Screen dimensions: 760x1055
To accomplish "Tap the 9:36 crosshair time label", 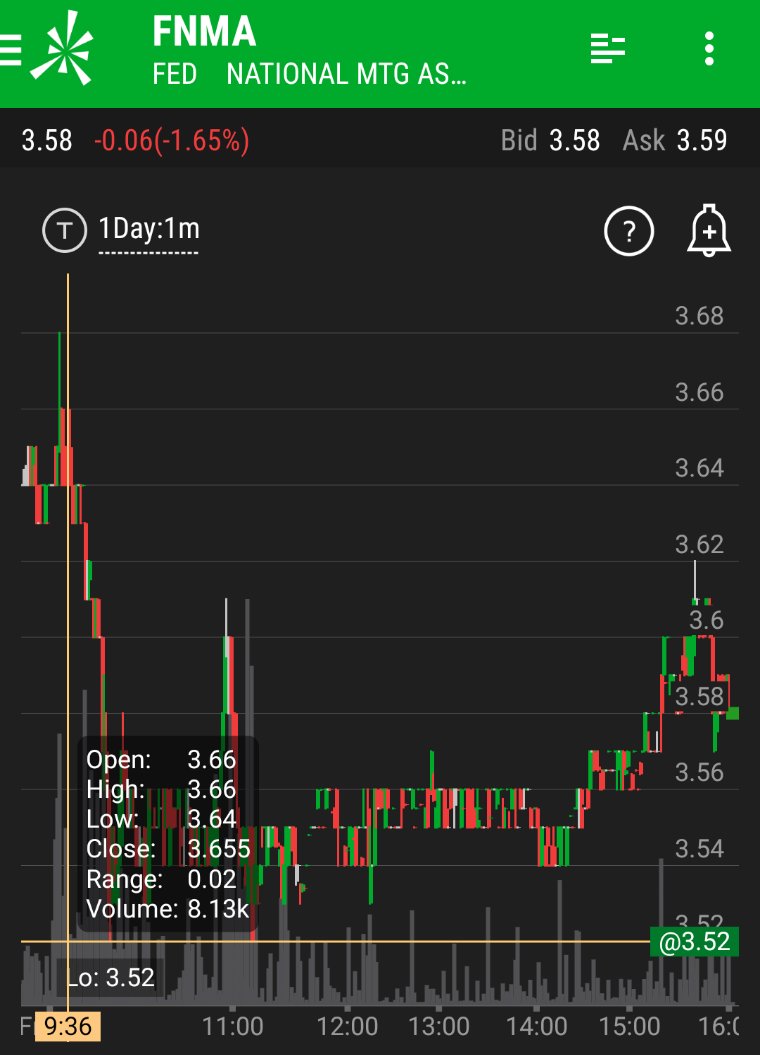I will [x=68, y=1027].
